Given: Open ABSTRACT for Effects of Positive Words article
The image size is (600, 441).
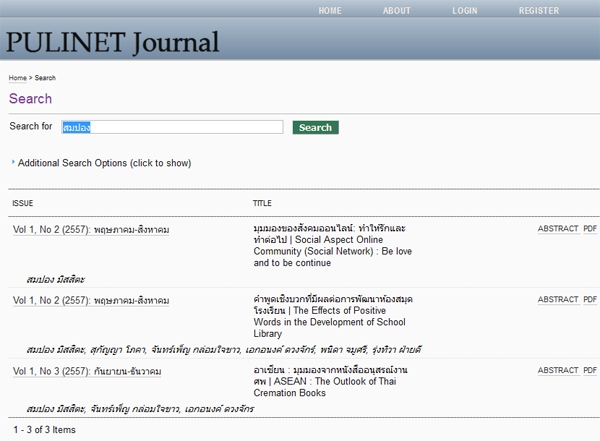Looking at the screenshot, I should [x=558, y=299].
